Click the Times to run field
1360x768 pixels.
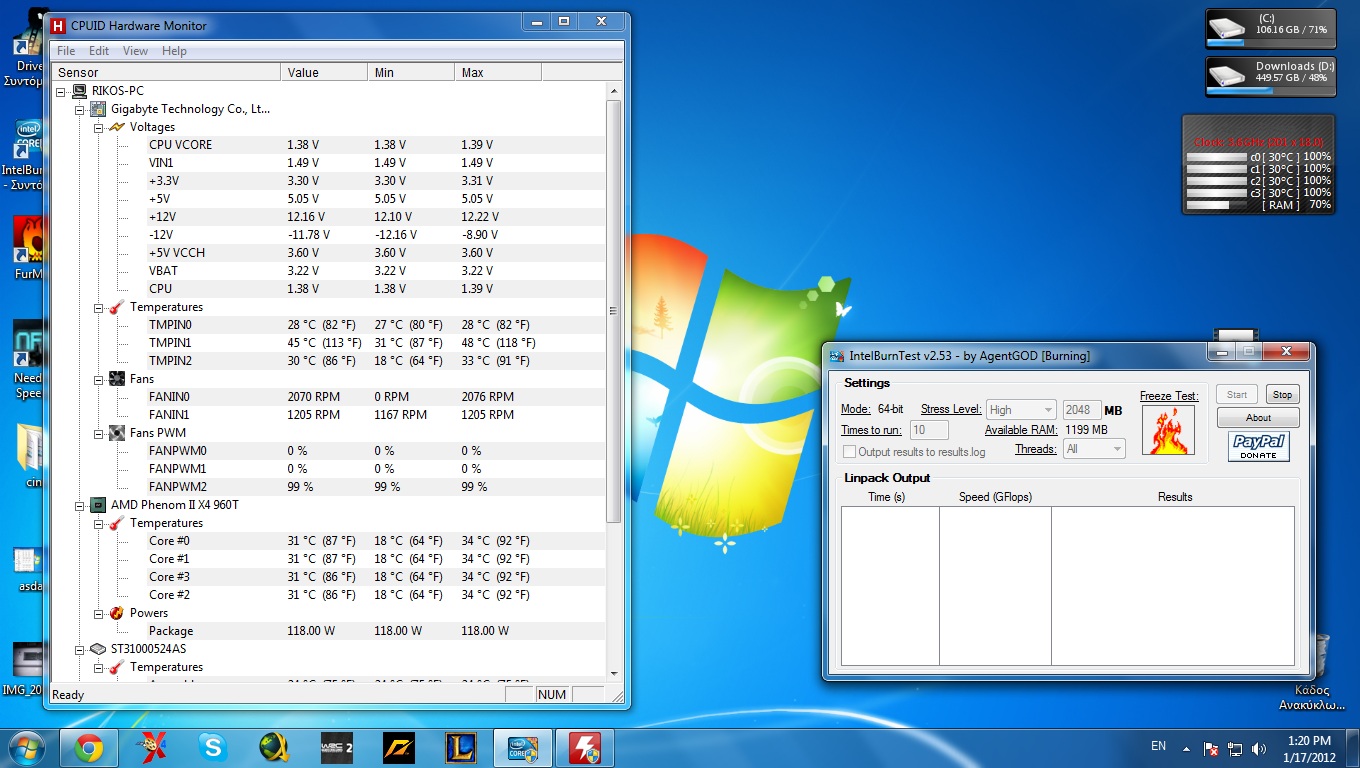click(929, 430)
